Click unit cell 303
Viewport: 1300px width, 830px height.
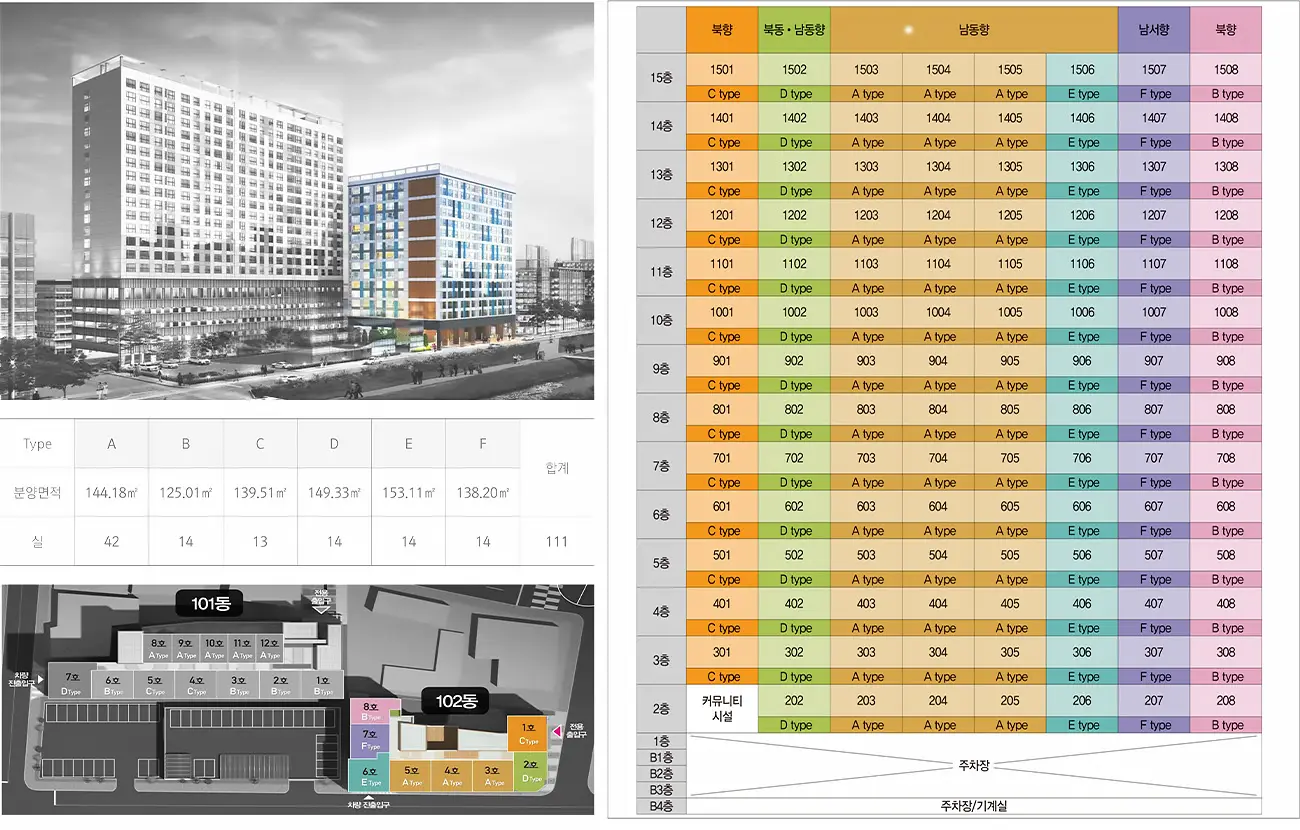[x=866, y=652]
